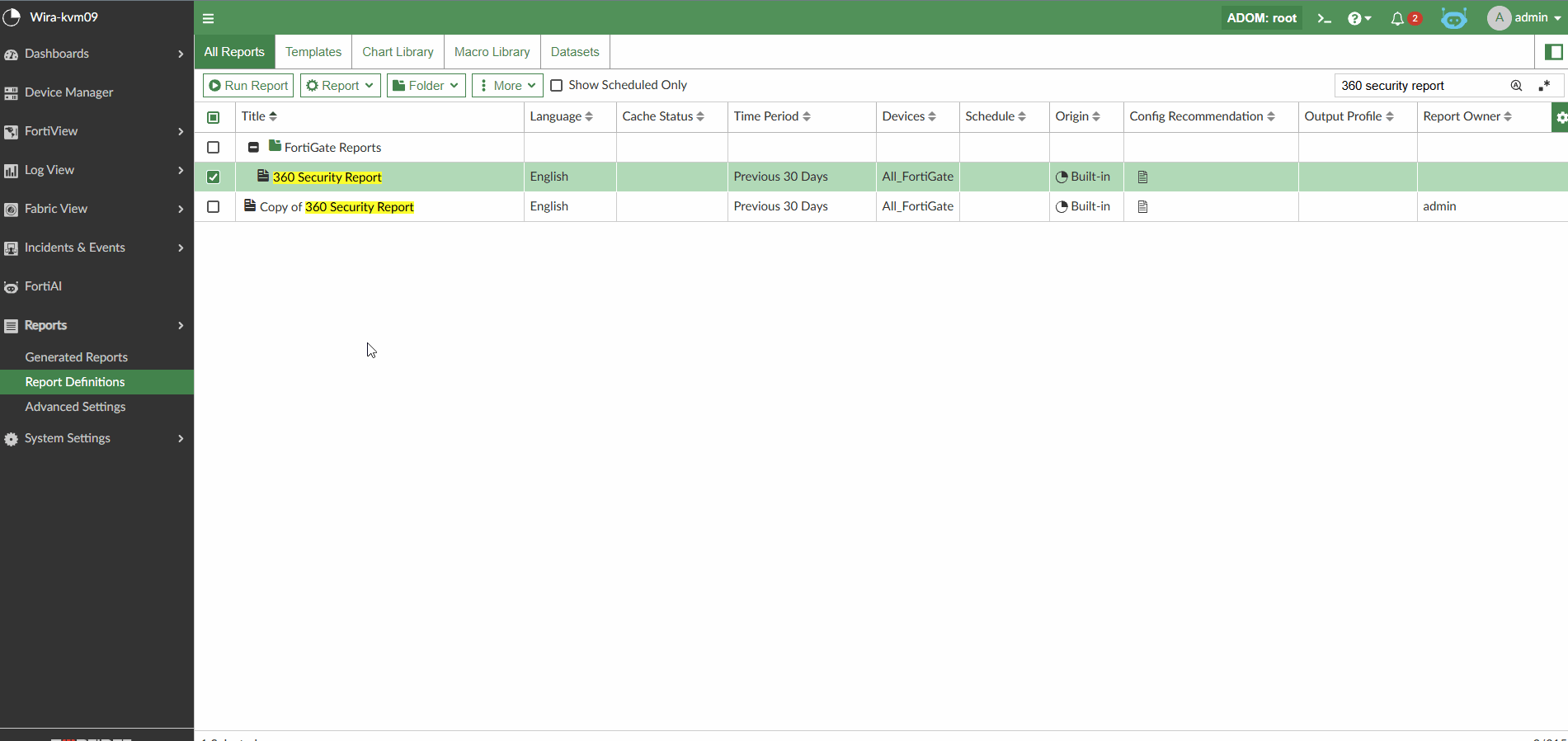Toggle the select-all header checkbox
This screenshot has height=741, width=1568.
click(214, 117)
